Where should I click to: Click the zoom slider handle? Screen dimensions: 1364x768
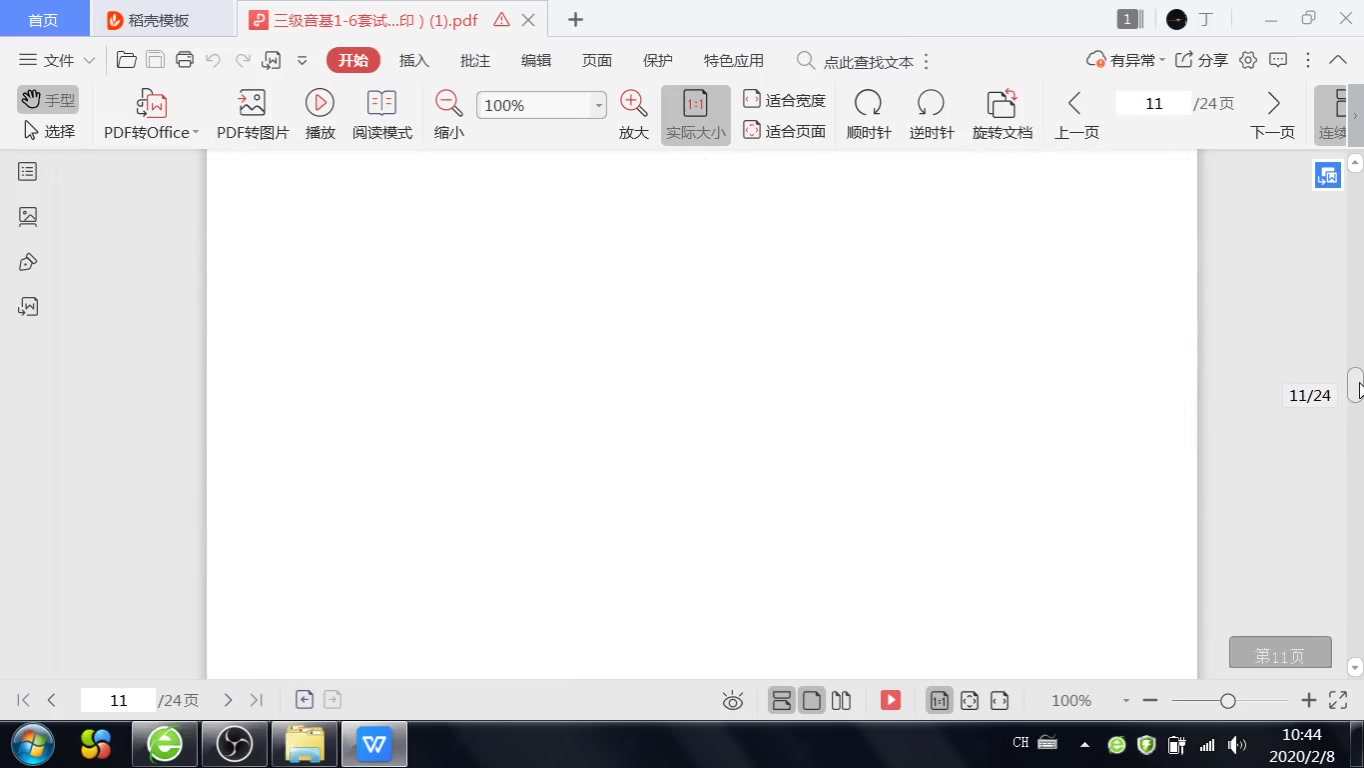point(1228,701)
